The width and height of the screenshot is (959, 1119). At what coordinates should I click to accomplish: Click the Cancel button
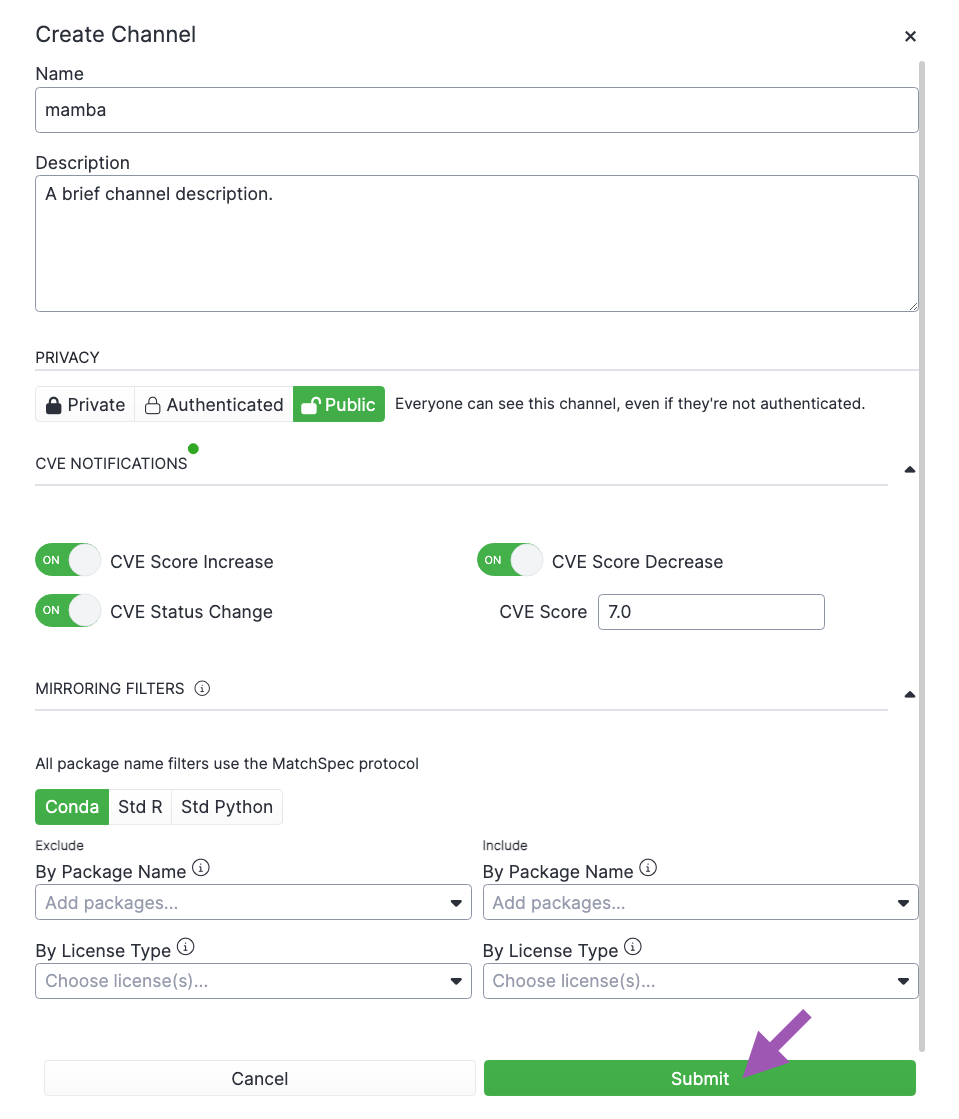(260, 1078)
